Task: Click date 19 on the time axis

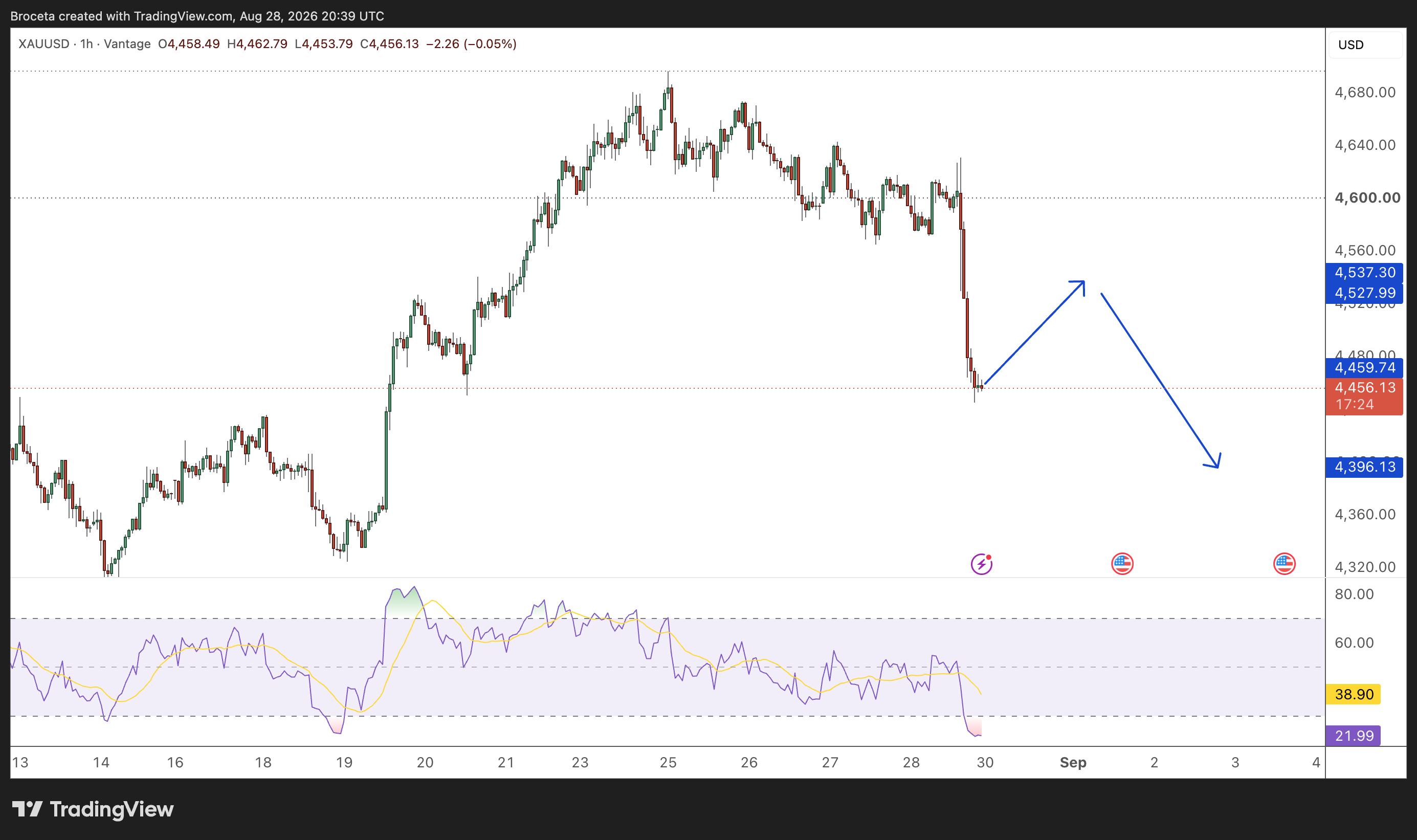Action: click(x=344, y=762)
